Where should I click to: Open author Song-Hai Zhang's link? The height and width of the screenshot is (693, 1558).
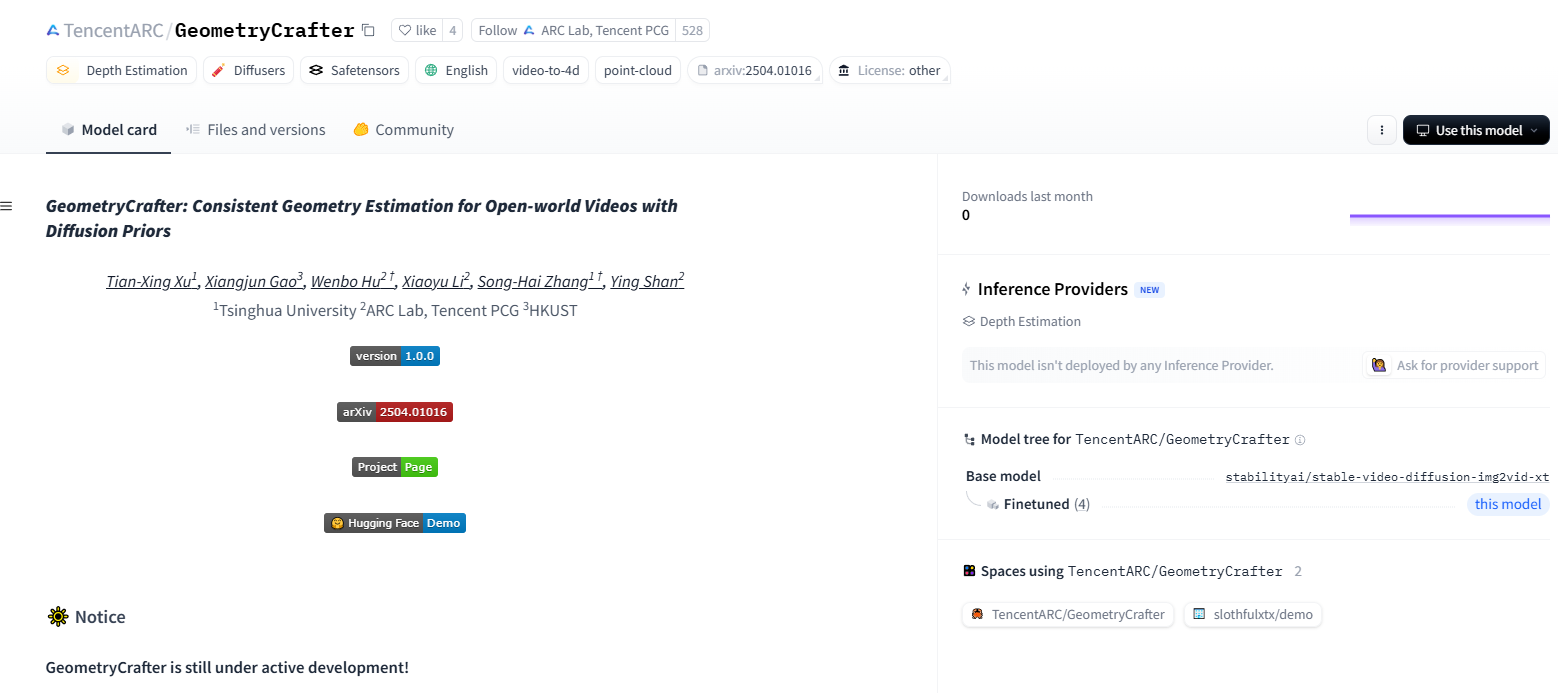point(540,281)
